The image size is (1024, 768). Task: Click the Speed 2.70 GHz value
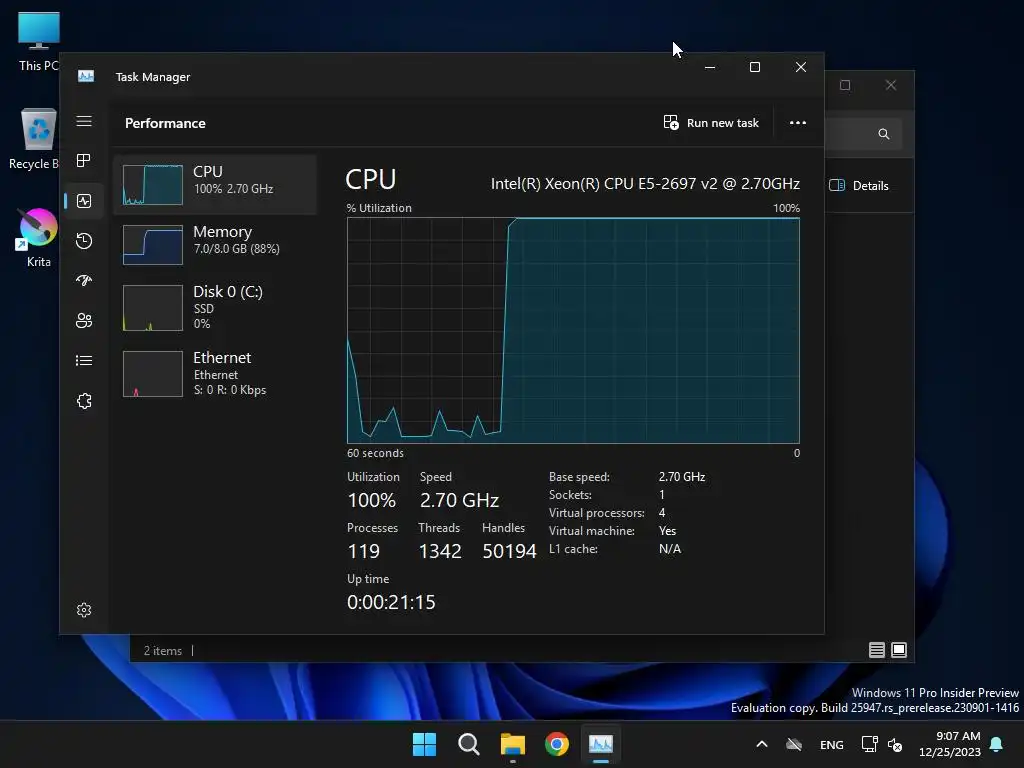pyautogui.click(x=459, y=500)
